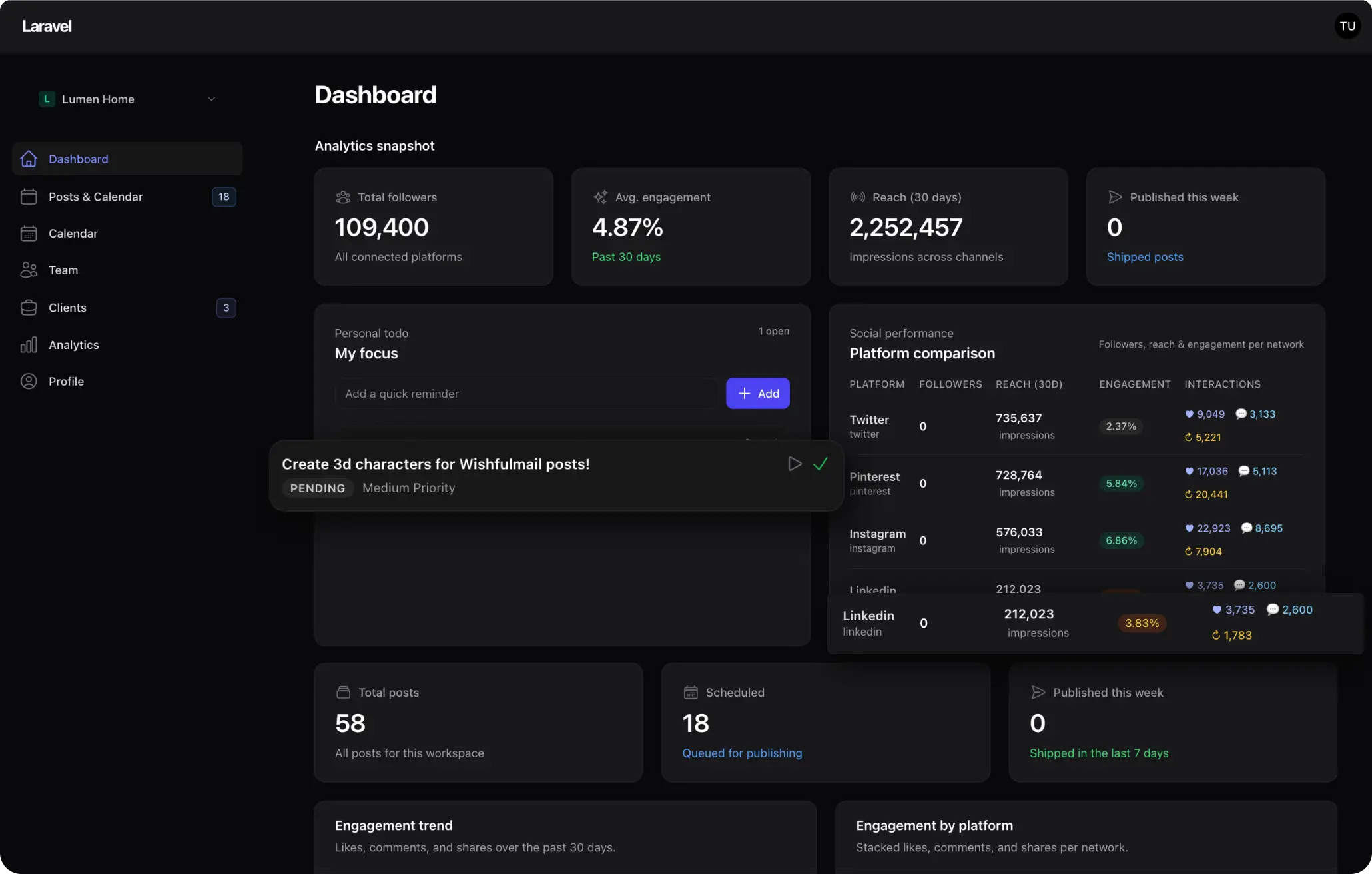Click the Calendar icon below Posts & Calendar
The width and height of the screenshot is (1372, 874).
click(29, 233)
